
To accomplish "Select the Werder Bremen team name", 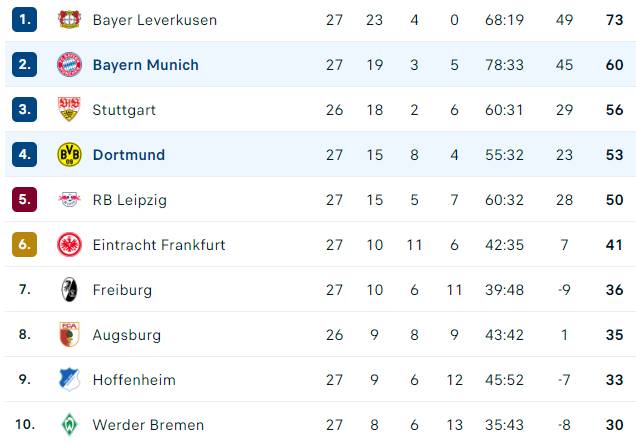I will [148, 425].
